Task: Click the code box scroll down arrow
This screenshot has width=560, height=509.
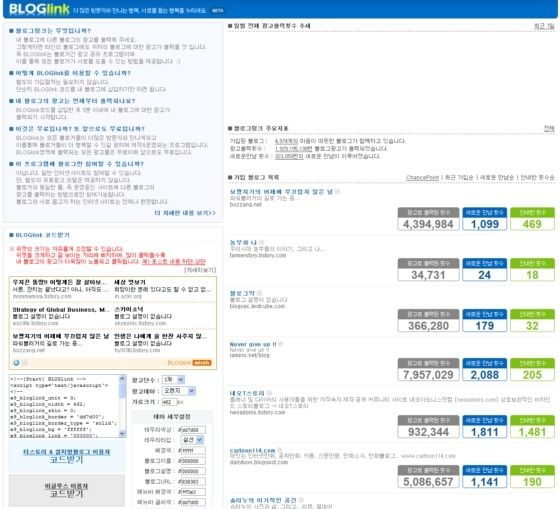Action: pos(122,434)
